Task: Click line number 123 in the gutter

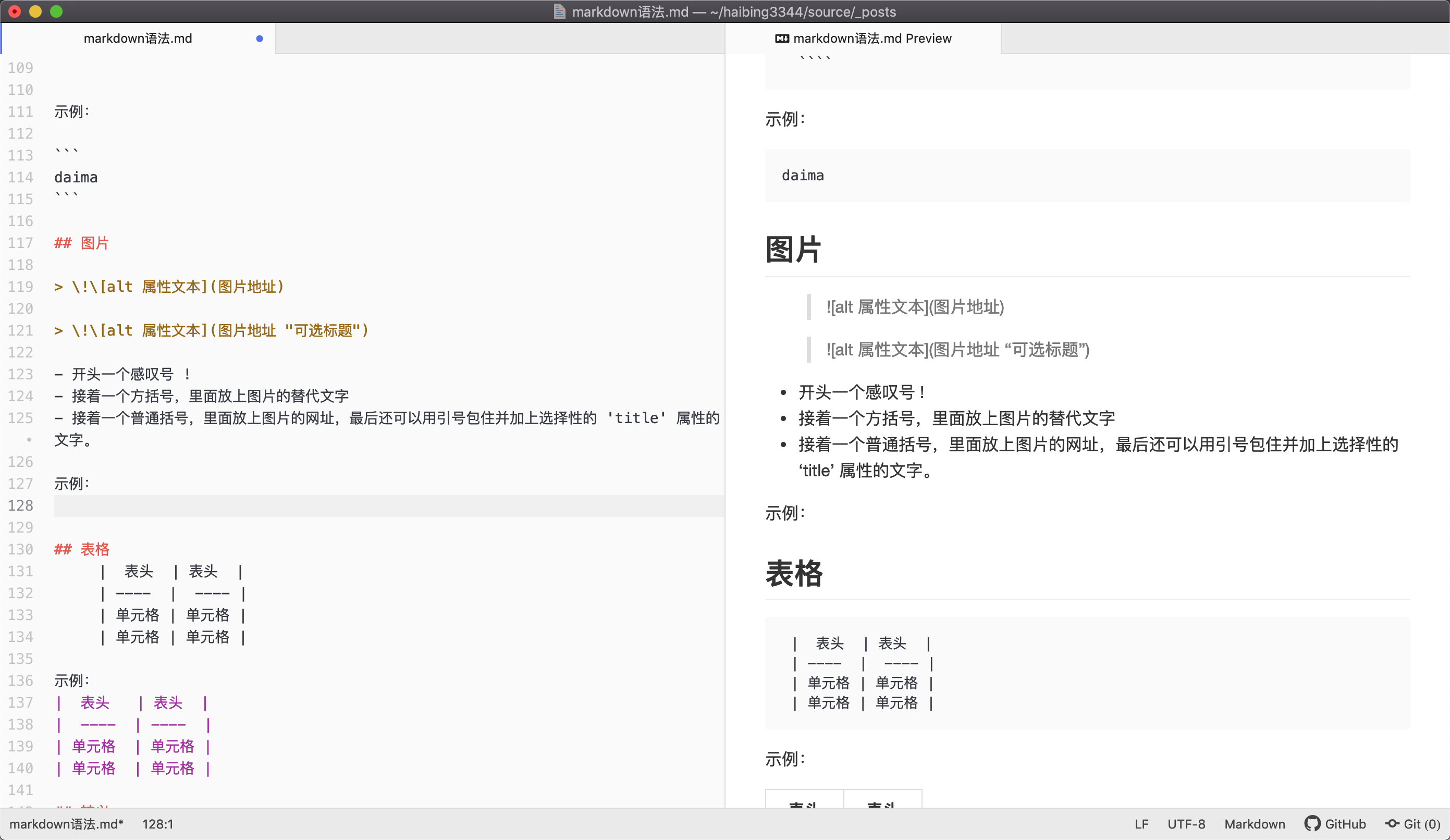Action: 21,374
